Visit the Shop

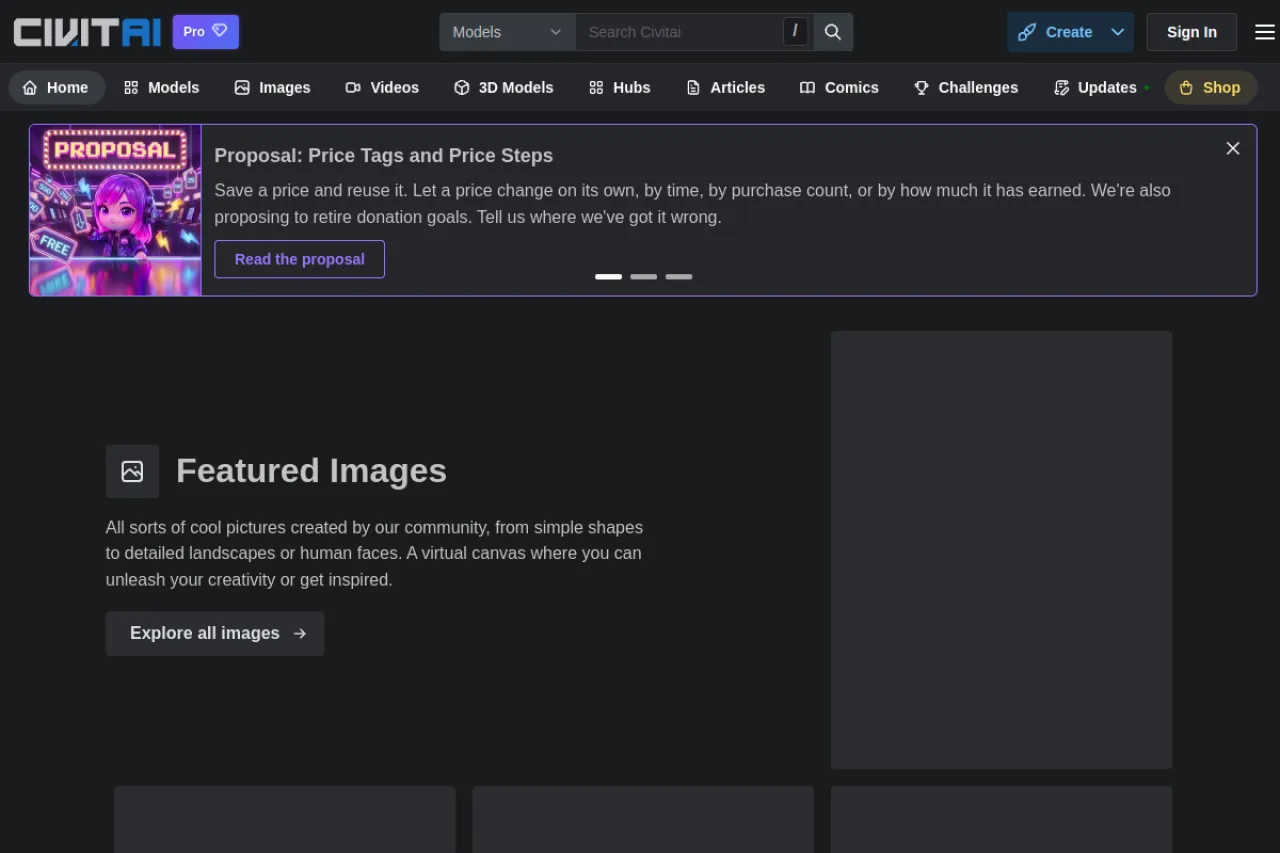click(1211, 88)
